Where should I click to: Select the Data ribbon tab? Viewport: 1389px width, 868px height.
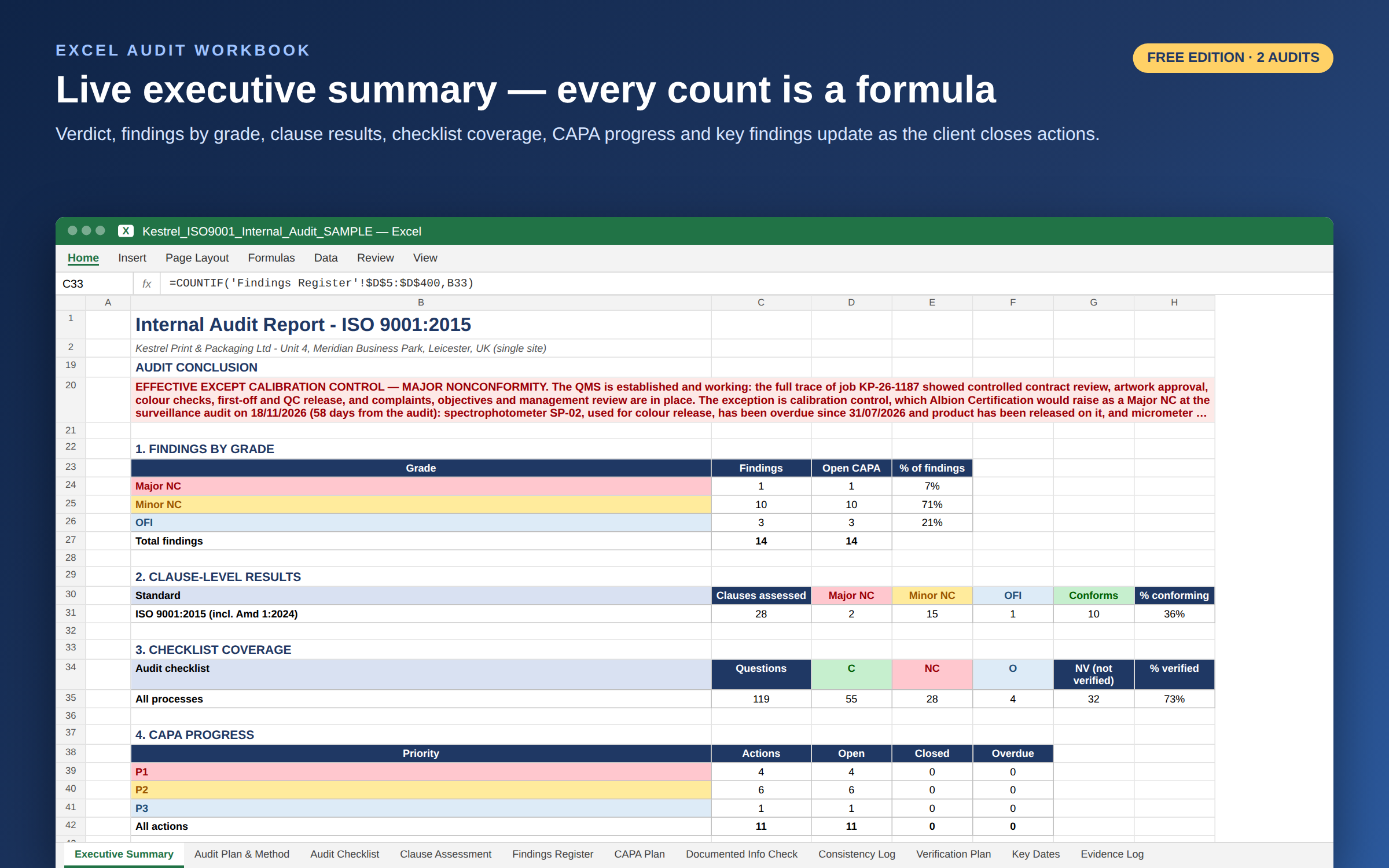point(326,258)
